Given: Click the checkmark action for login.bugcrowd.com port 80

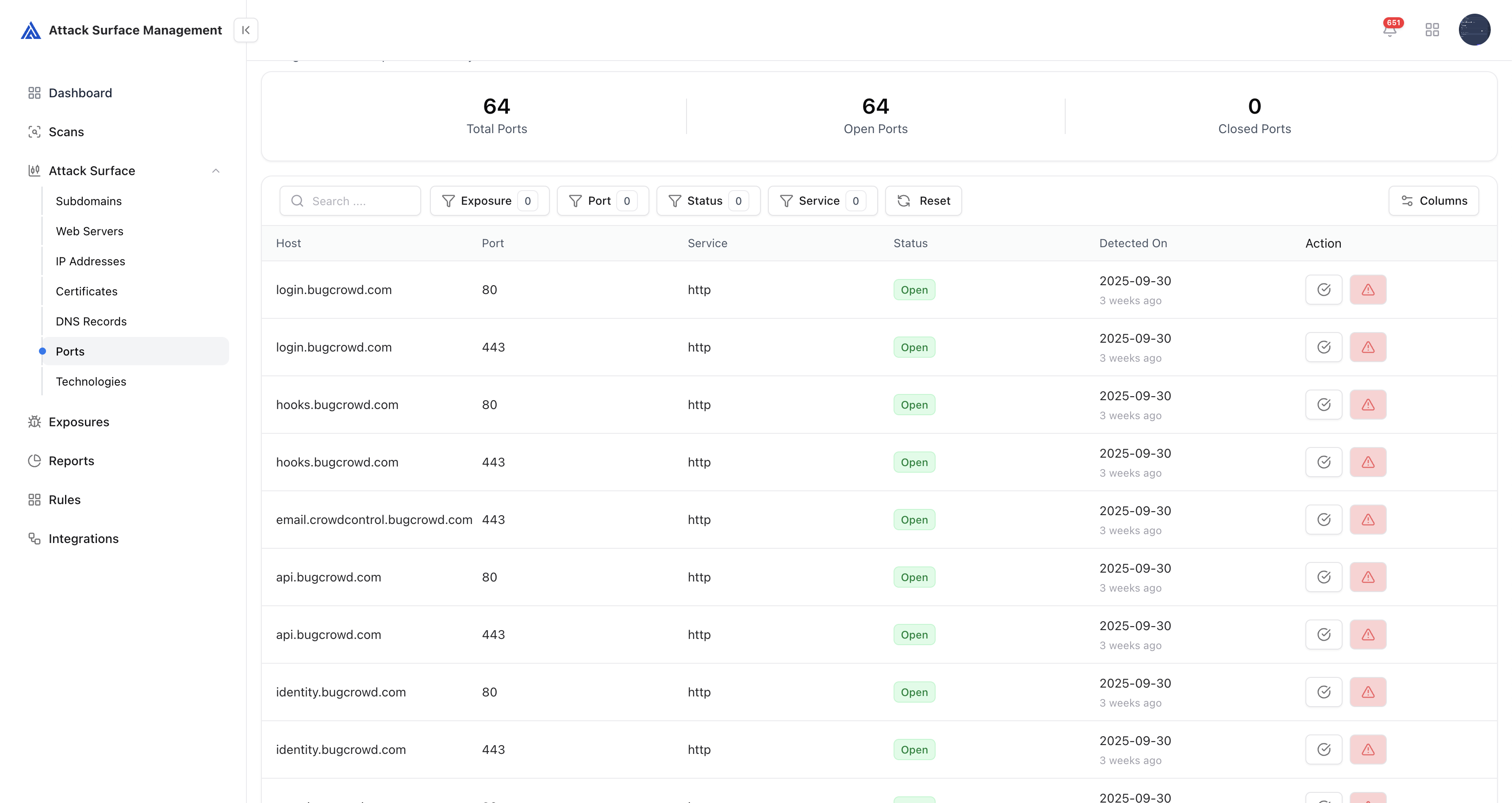Looking at the screenshot, I should tap(1324, 290).
